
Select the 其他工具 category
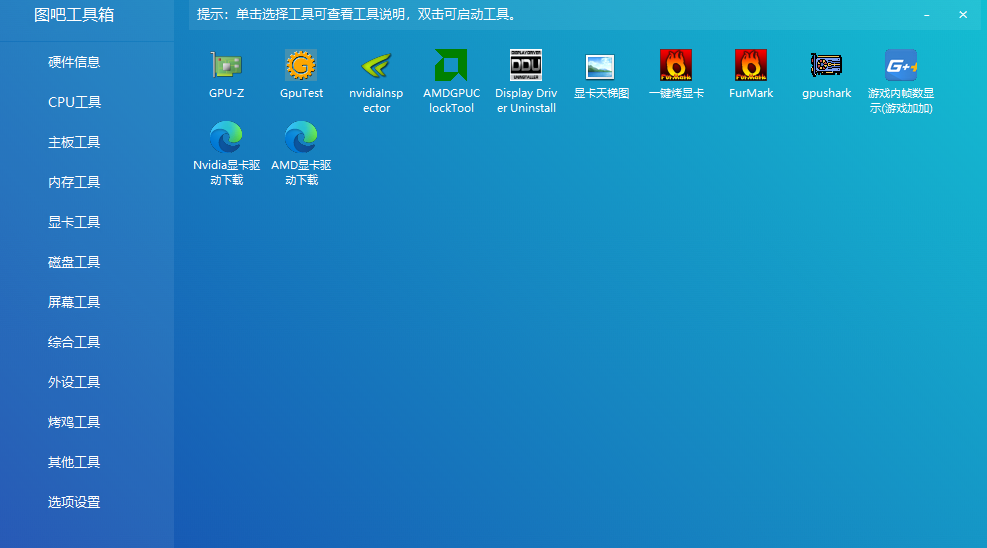click(x=74, y=462)
